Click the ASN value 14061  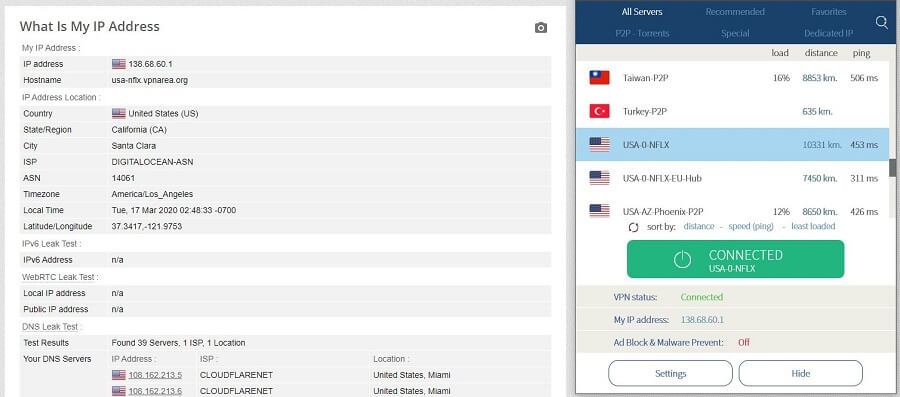pos(123,178)
